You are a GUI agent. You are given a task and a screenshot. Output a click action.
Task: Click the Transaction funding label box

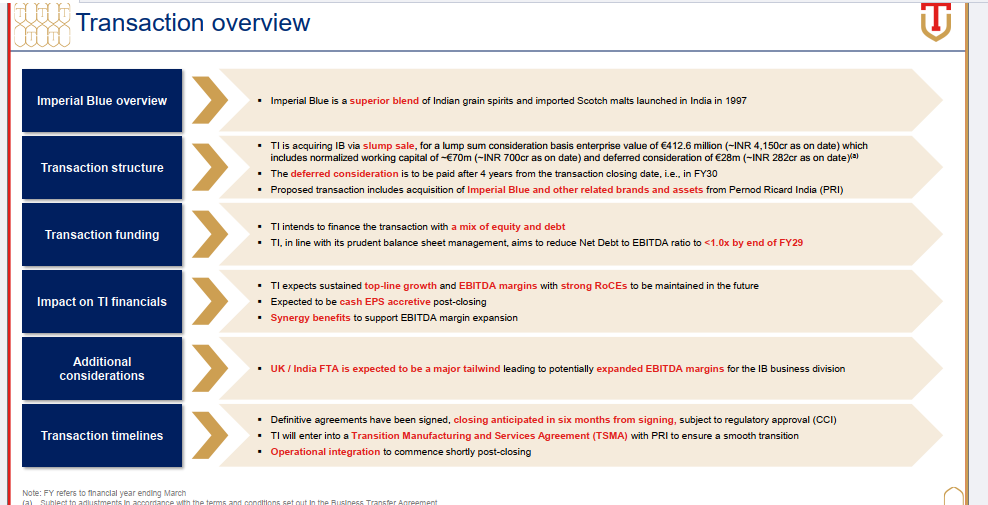pyautogui.click(x=102, y=235)
